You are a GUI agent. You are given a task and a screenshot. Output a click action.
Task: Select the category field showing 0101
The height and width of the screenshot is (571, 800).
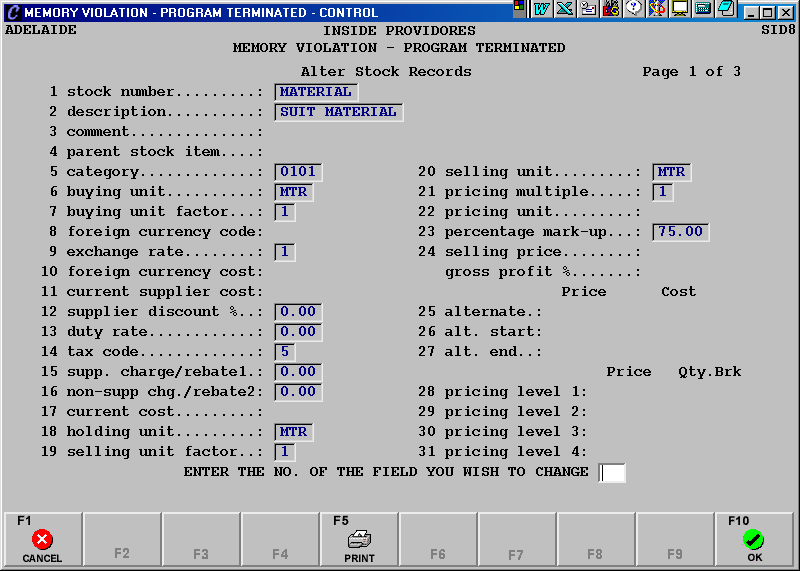297,172
